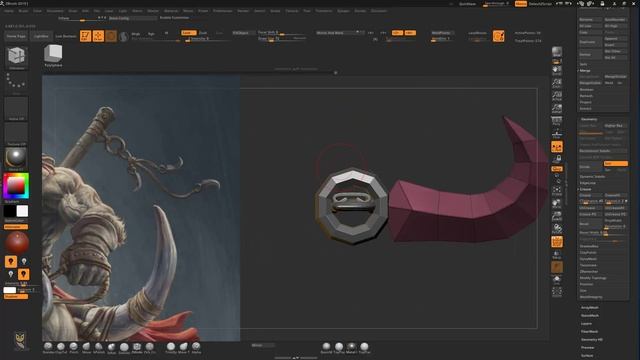Select the Move T brush icon at bottom

(x=183, y=347)
